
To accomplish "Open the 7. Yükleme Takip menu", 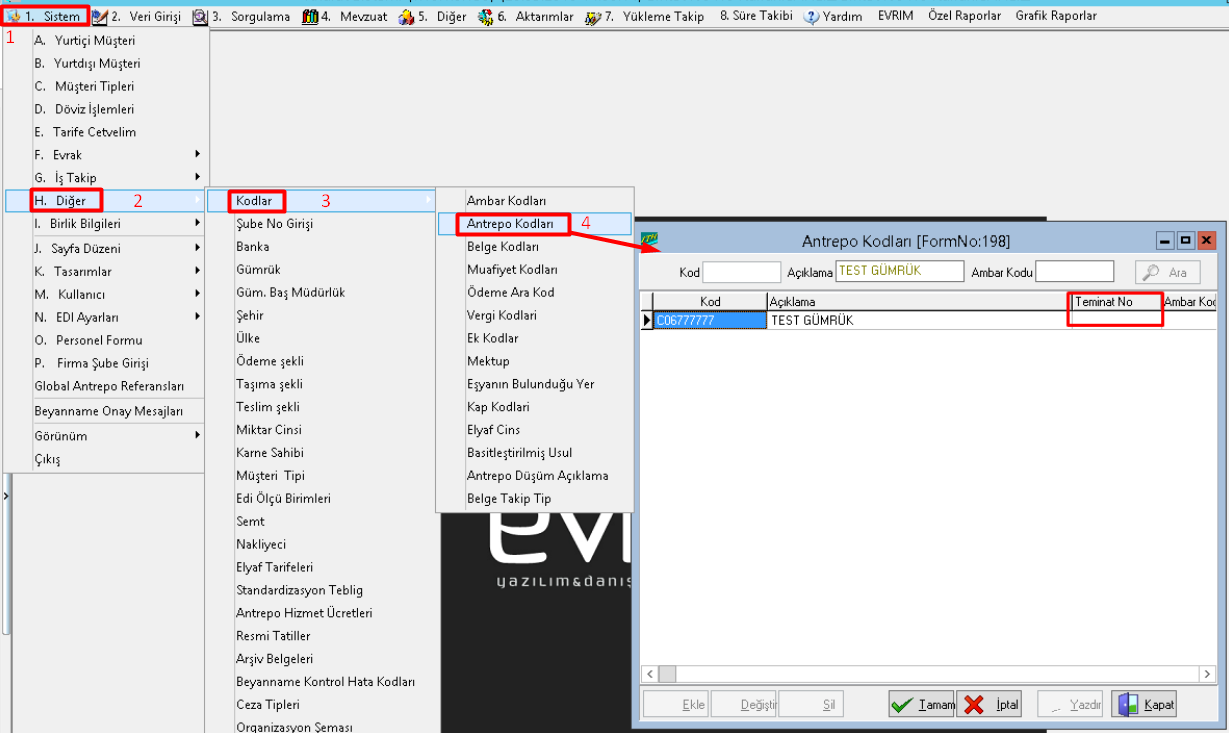I will pos(645,16).
